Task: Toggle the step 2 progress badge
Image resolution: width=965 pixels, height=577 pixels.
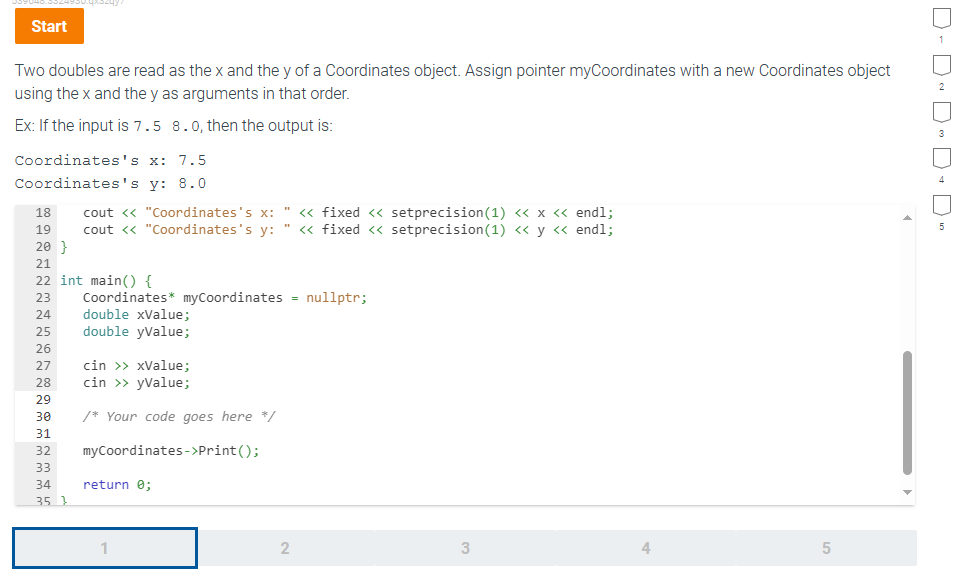Action: point(940,65)
